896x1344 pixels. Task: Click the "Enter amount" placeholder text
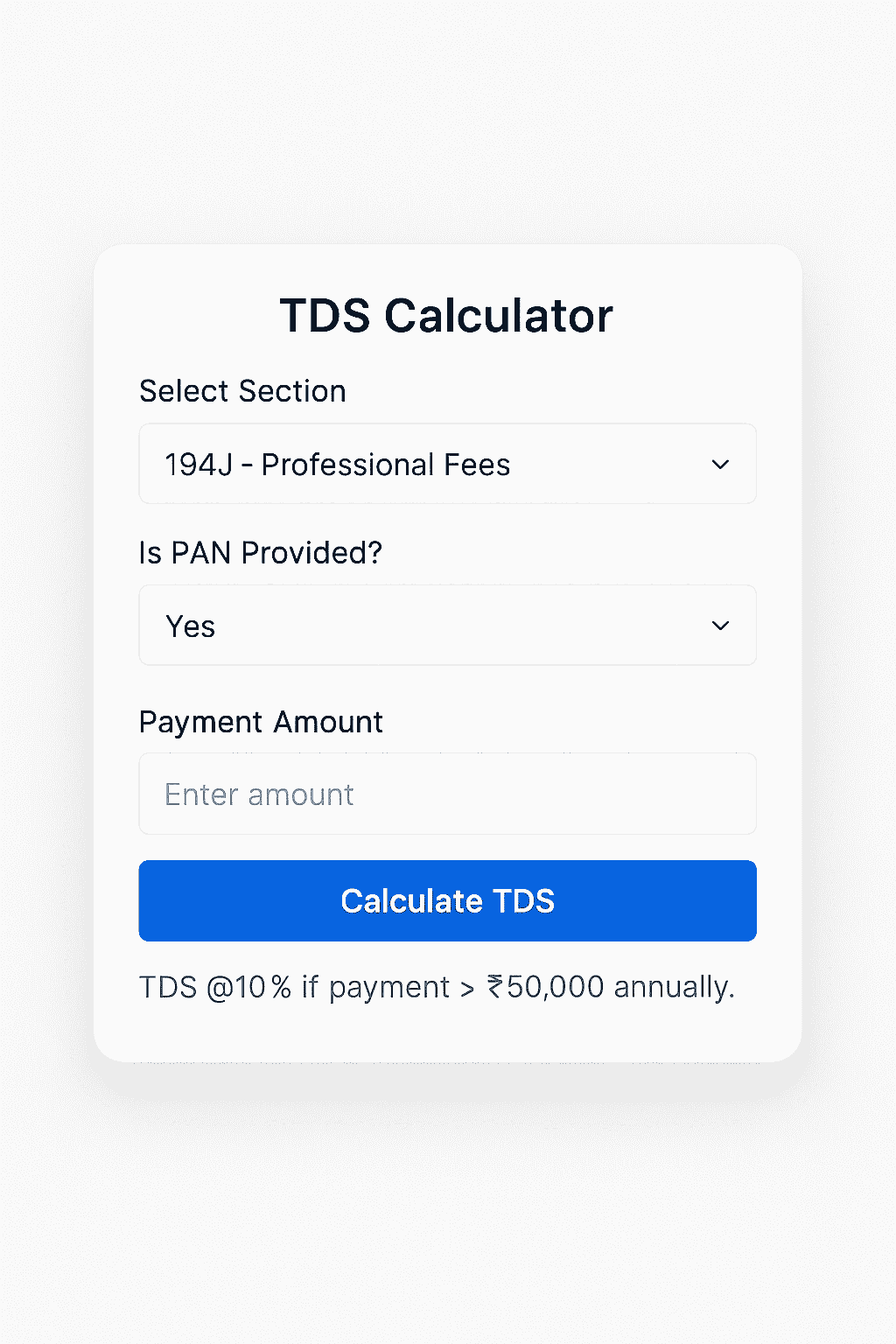point(259,794)
